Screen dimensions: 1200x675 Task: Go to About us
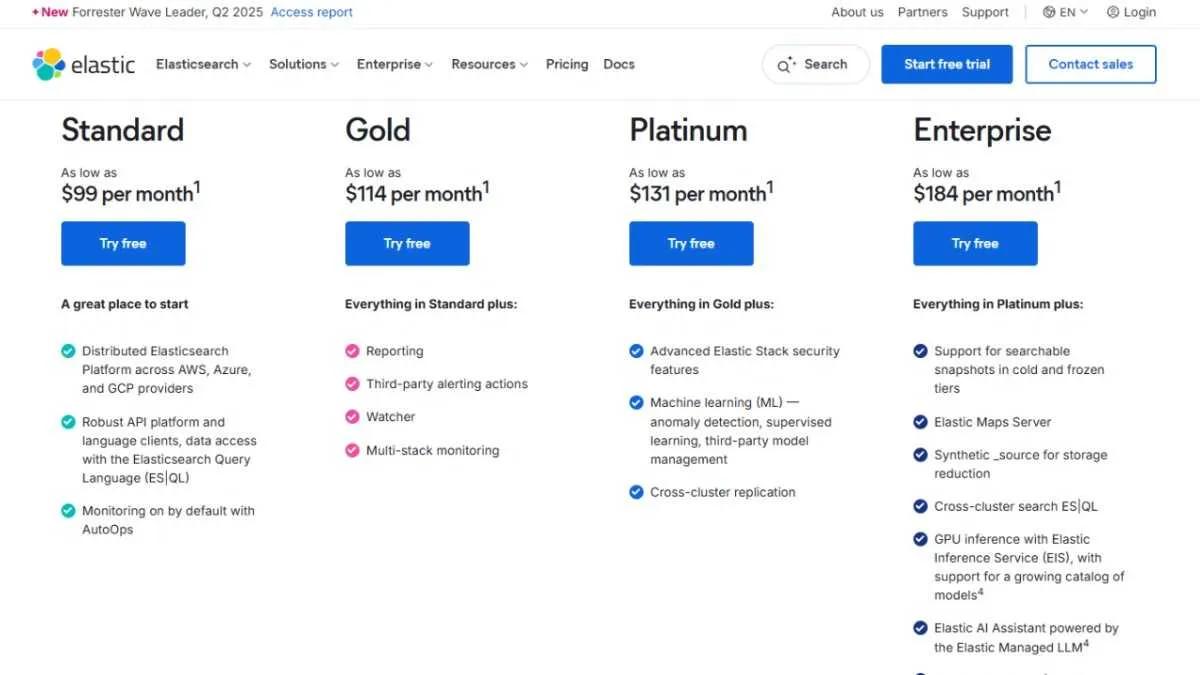pos(857,12)
